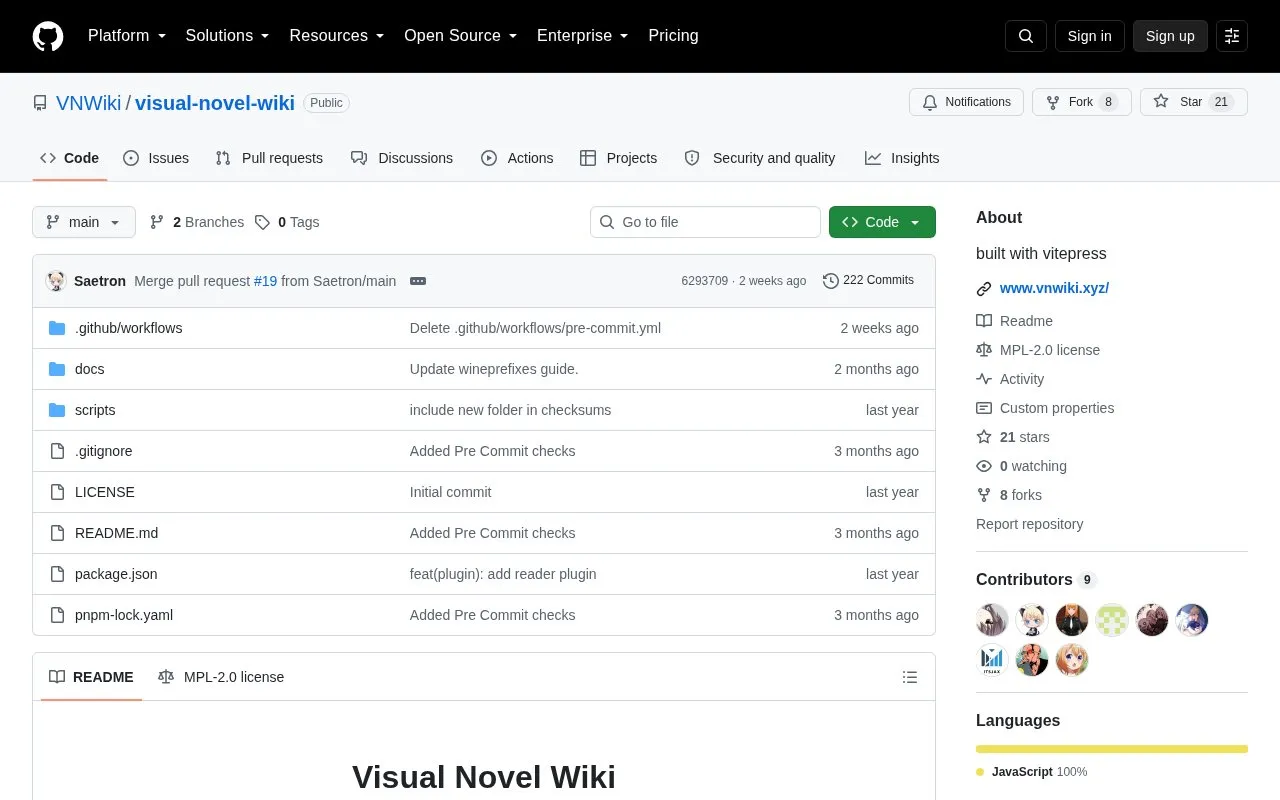Expand the Solutions dropdown
1280x800 pixels.
tap(228, 36)
